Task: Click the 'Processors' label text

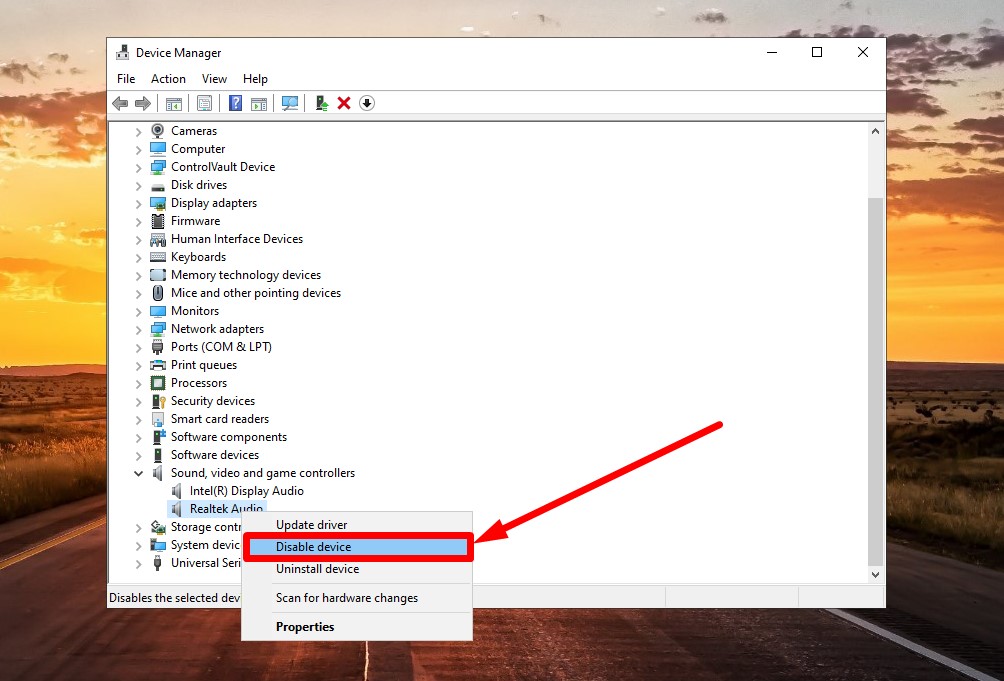Action: (198, 383)
